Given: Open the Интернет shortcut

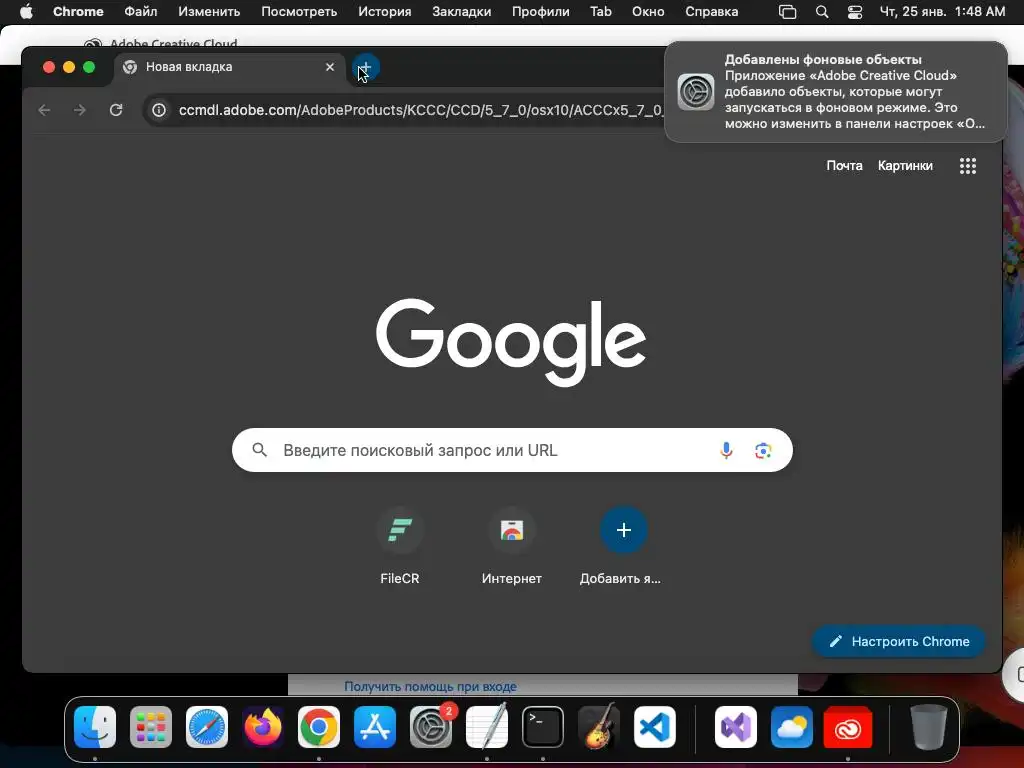Looking at the screenshot, I should [512, 547].
